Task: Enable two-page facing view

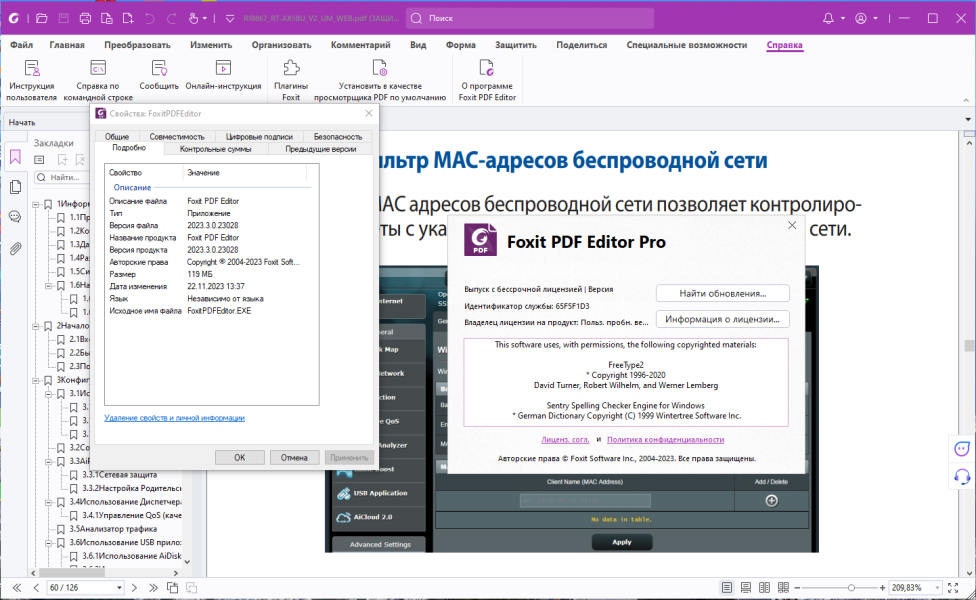Action: click(764, 588)
